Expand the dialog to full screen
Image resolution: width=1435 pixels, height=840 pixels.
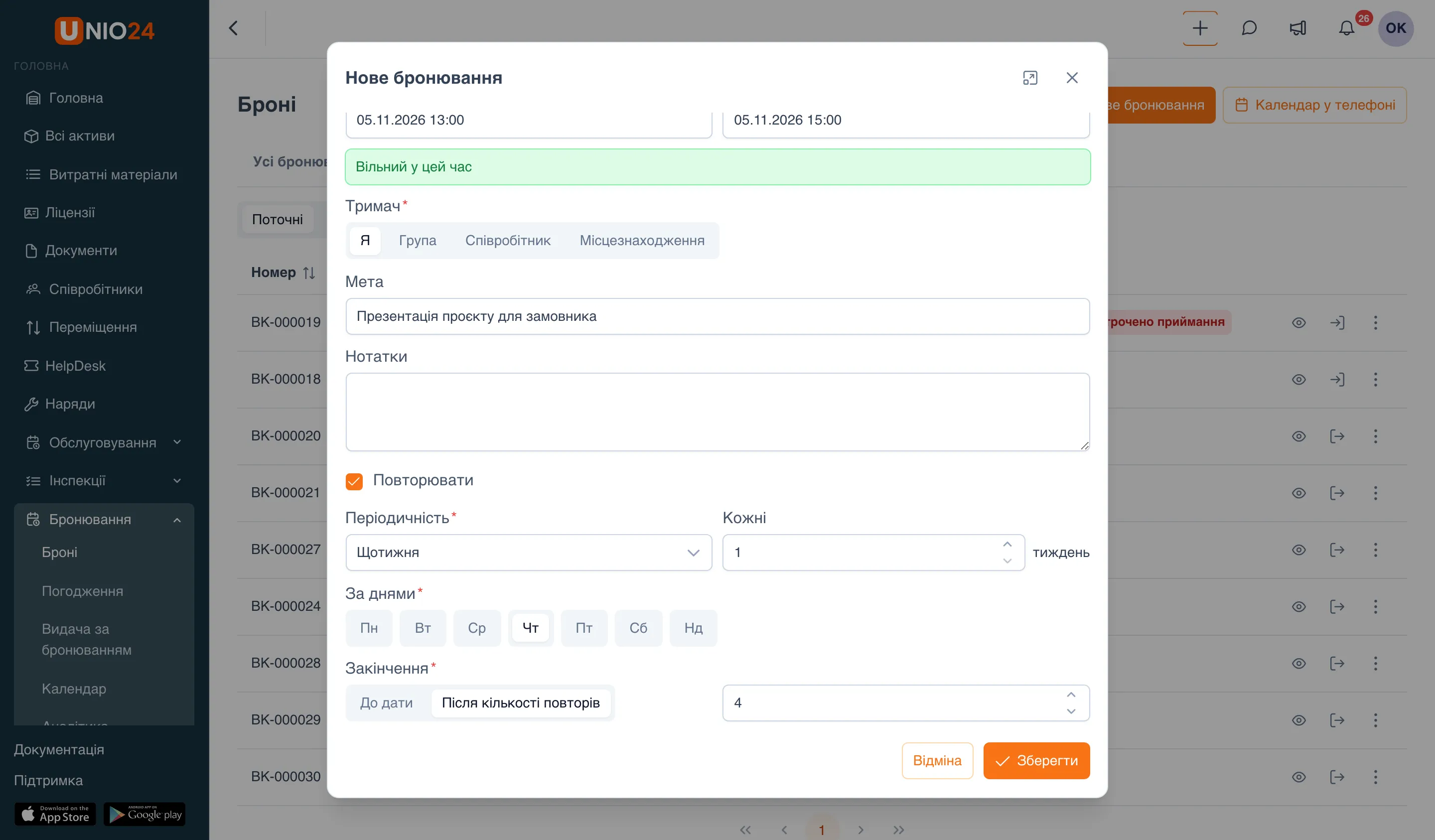point(1029,77)
